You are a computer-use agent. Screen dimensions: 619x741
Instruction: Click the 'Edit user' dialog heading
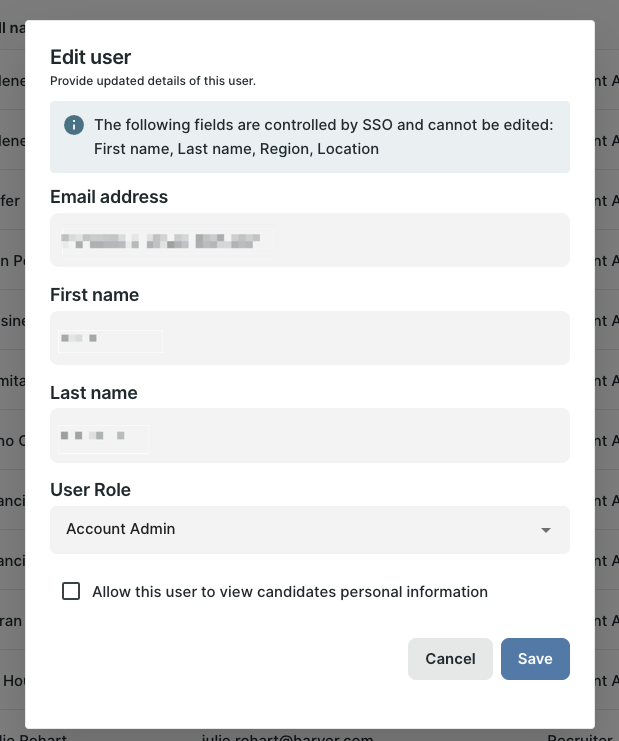coord(91,57)
